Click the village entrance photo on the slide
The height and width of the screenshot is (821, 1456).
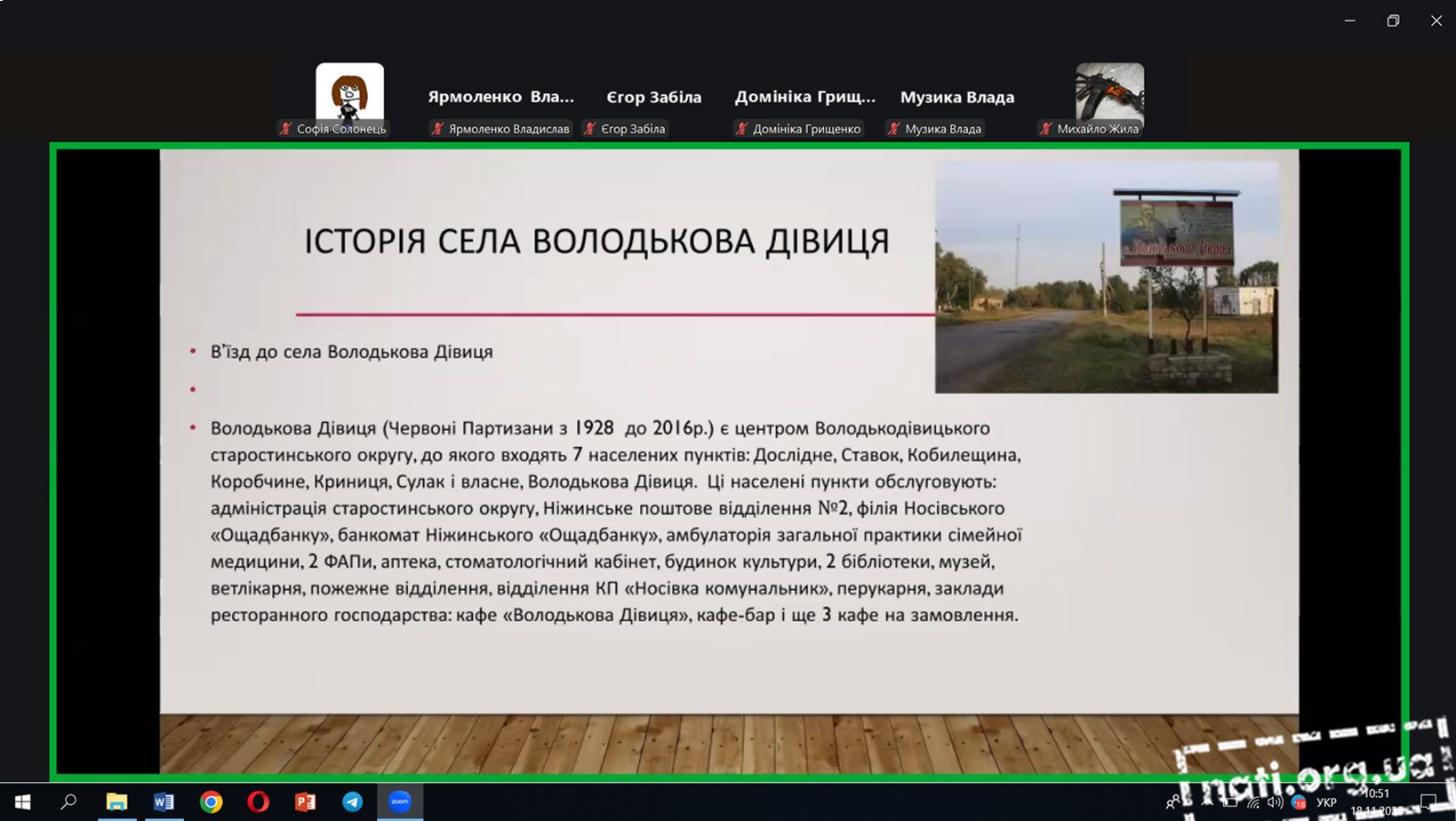click(x=1106, y=277)
